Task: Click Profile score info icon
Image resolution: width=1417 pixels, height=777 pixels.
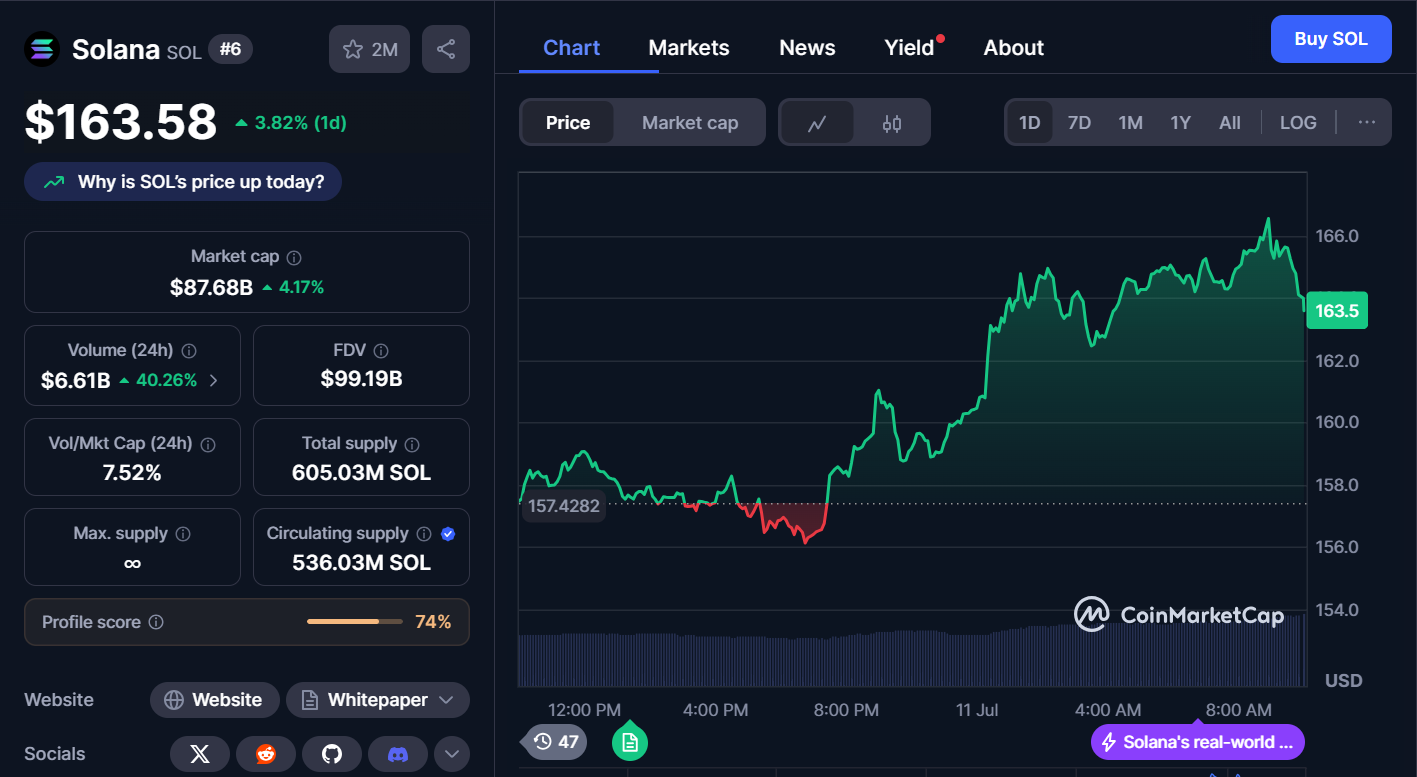Action: 156,622
